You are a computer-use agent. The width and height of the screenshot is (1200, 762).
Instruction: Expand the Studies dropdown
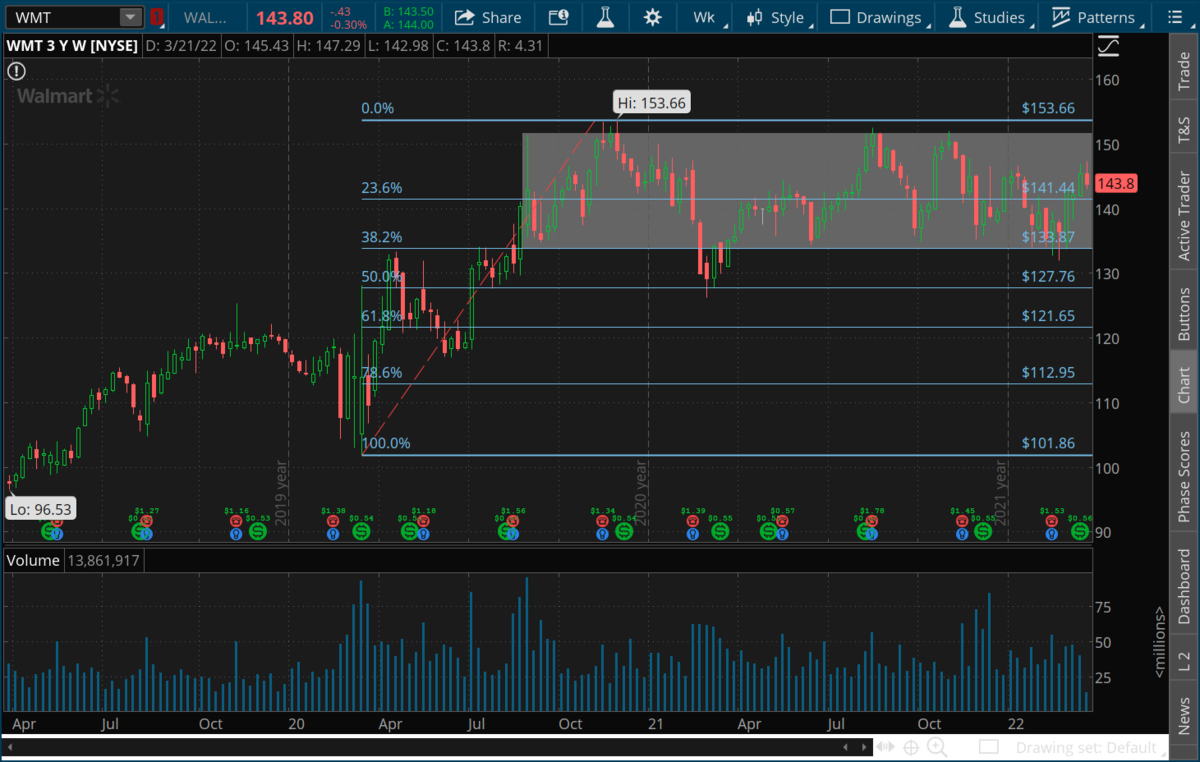[986, 17]
